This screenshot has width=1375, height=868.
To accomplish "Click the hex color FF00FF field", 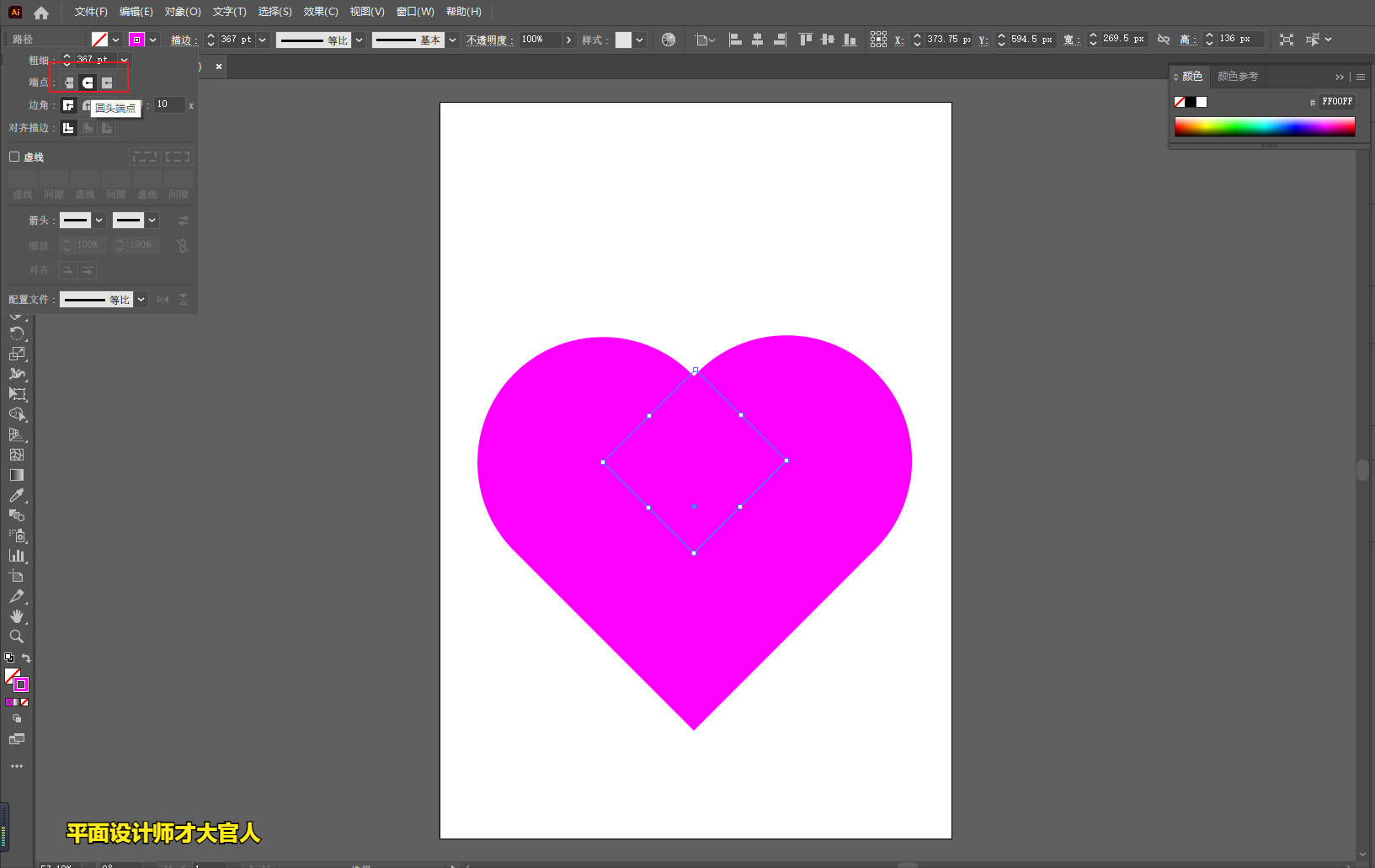I will pyautogui.click(x=1336, y=102).
